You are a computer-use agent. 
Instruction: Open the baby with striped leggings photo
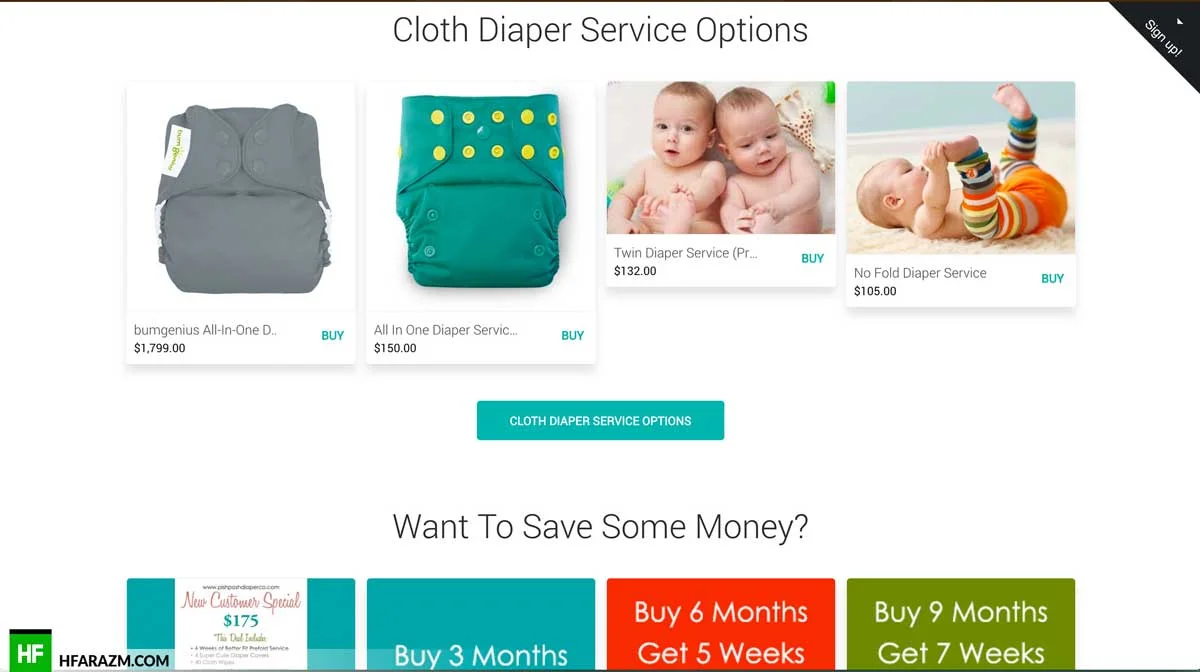961,168
